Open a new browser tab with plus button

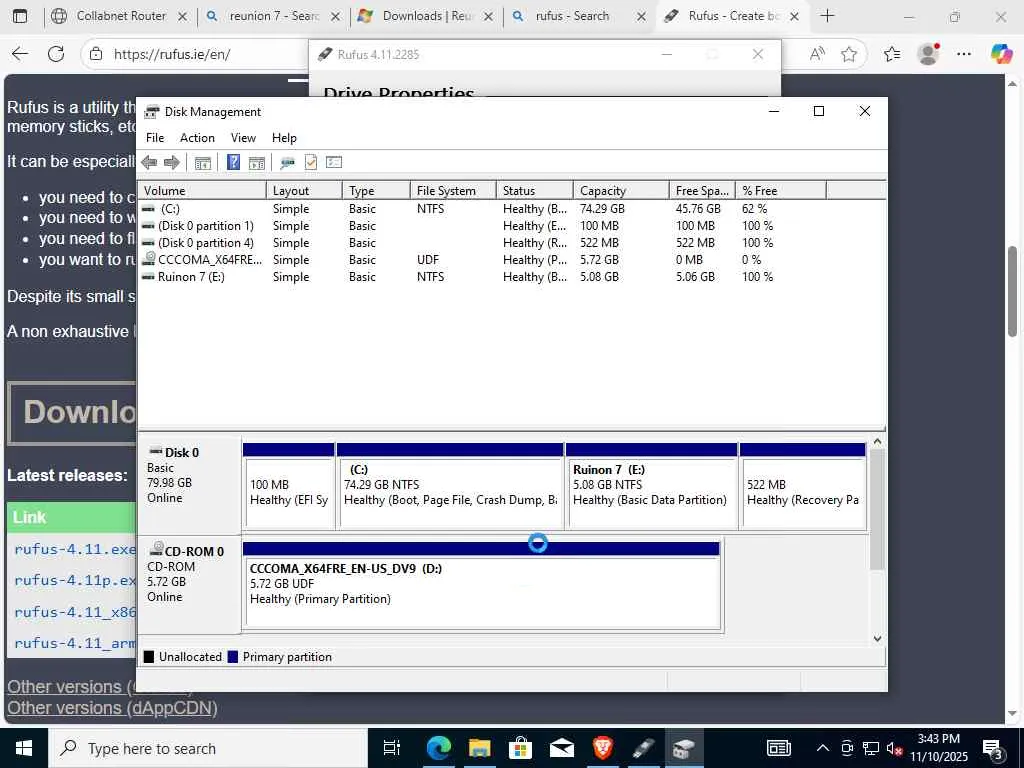(827, 16)
